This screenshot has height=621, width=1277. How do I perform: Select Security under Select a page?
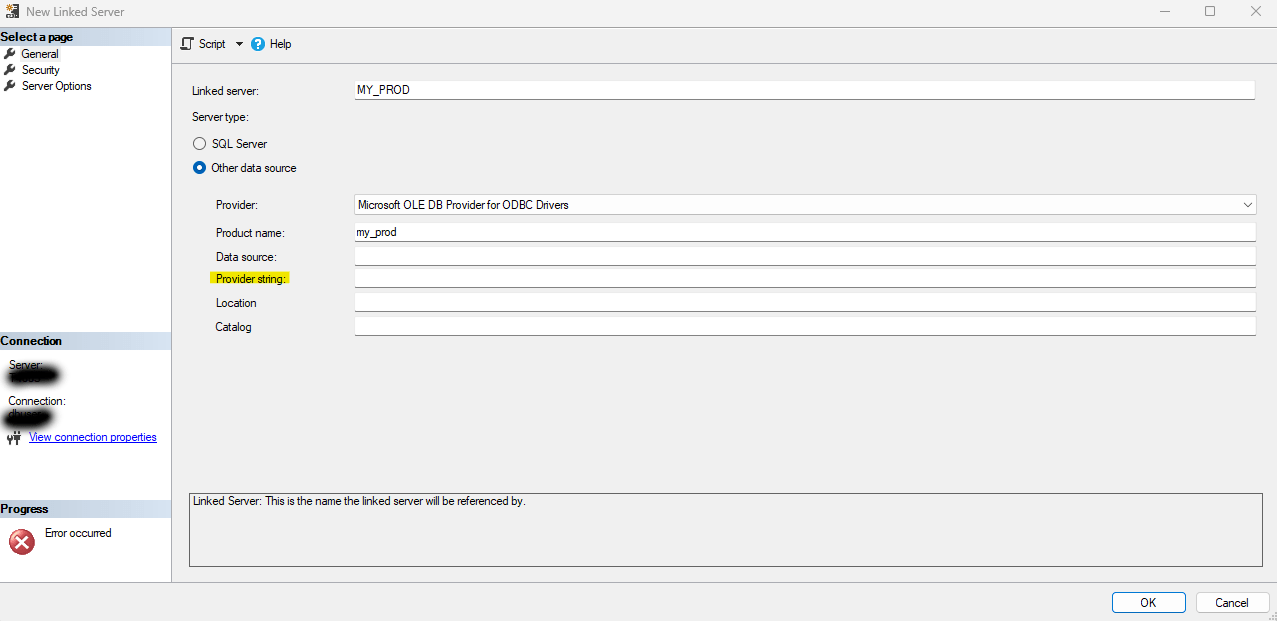40,69
